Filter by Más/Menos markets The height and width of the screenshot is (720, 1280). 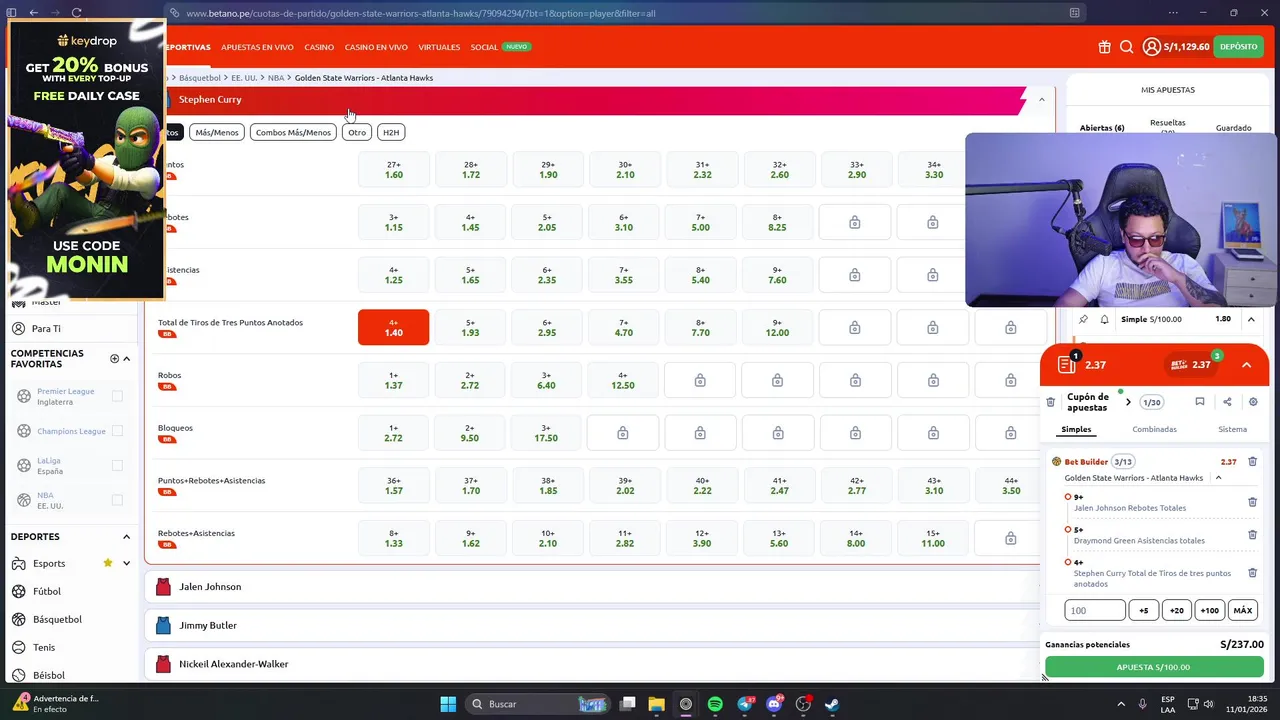coord(217,132)
